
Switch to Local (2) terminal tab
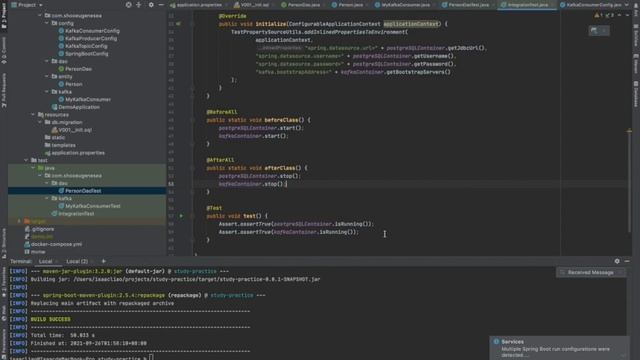[80, 261]
